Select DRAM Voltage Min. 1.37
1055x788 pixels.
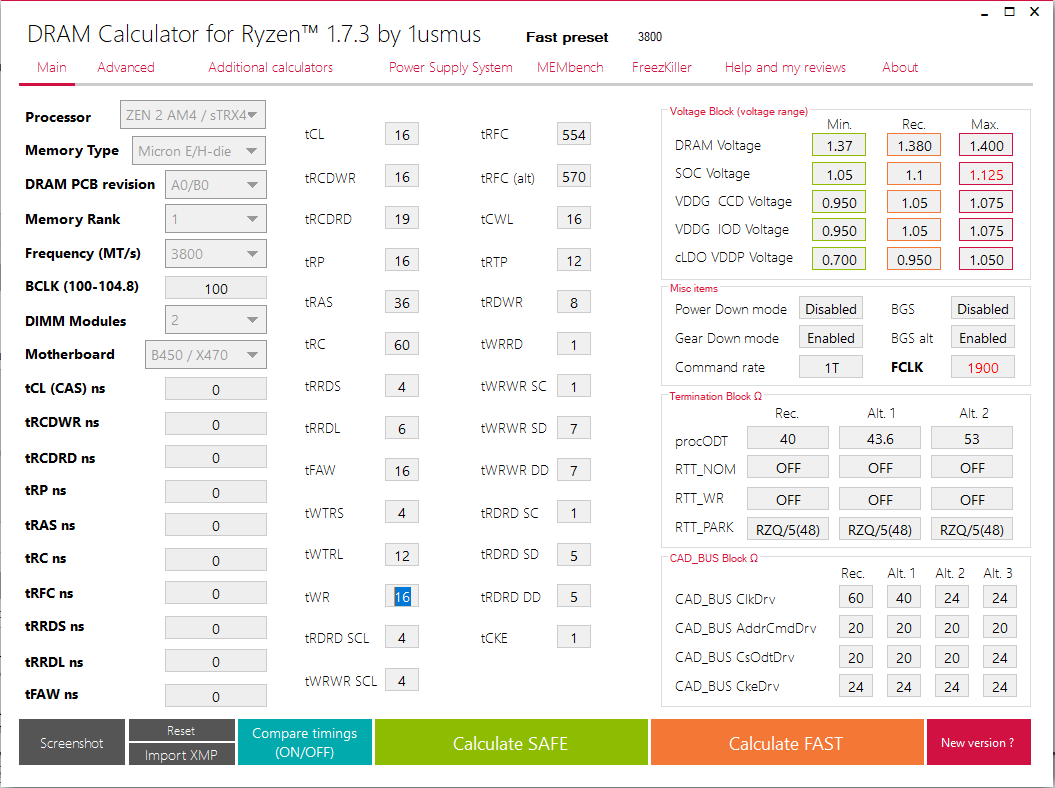(839, 145)
